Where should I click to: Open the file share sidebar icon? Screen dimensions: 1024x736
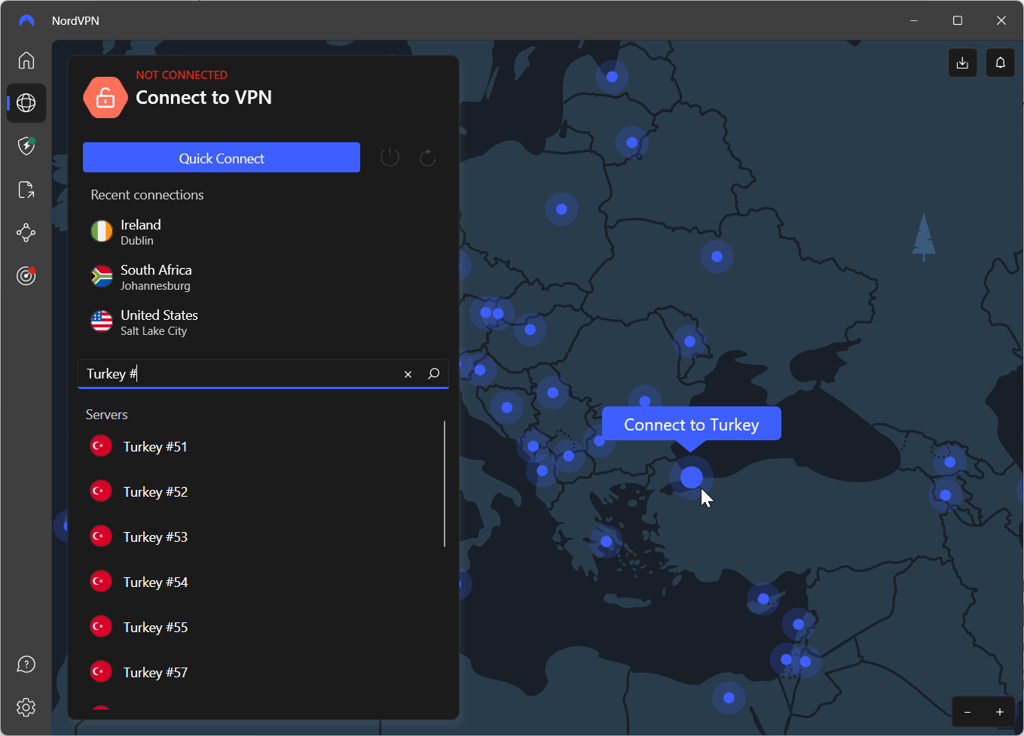point(26,189)
